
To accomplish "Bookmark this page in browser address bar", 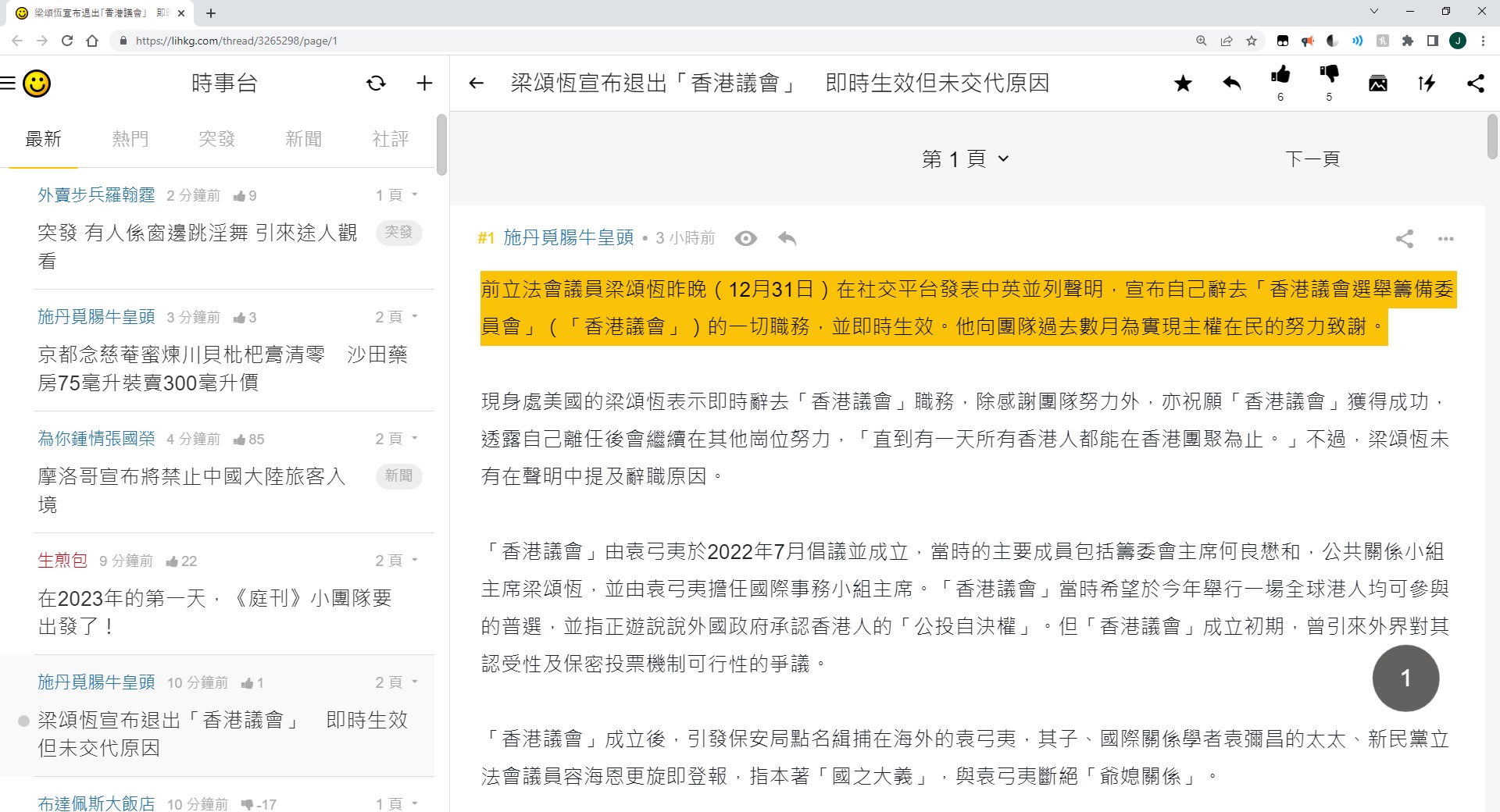I will coord(1252,41).
